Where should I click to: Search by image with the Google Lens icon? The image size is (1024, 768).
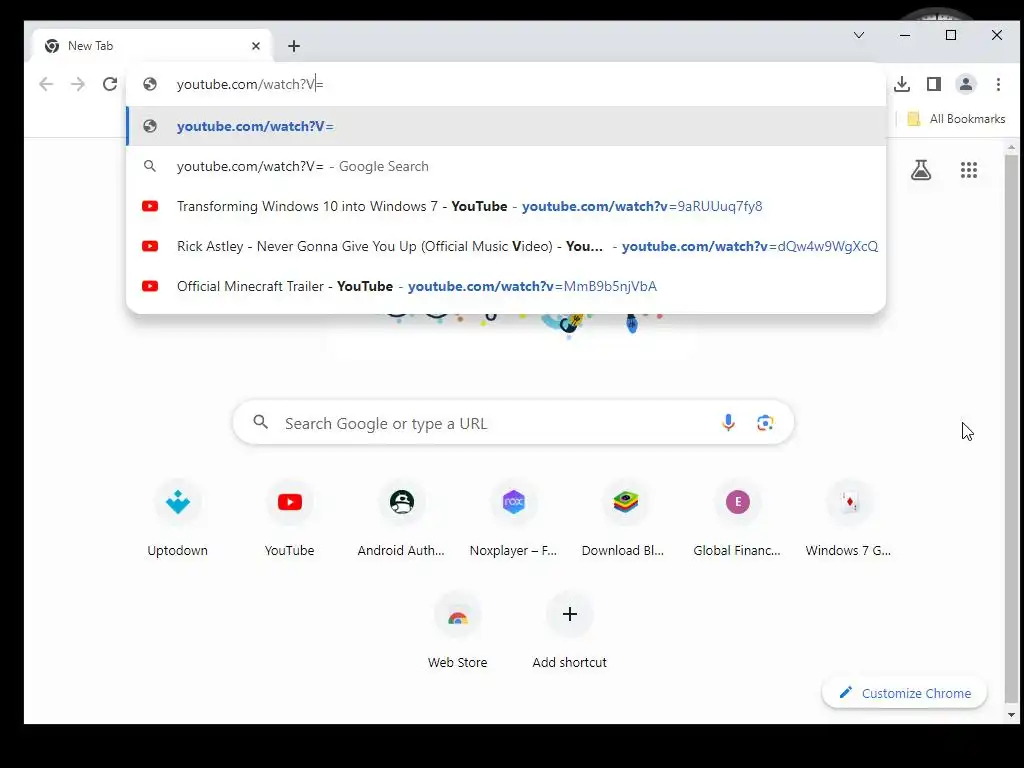[x=765, y=423]
